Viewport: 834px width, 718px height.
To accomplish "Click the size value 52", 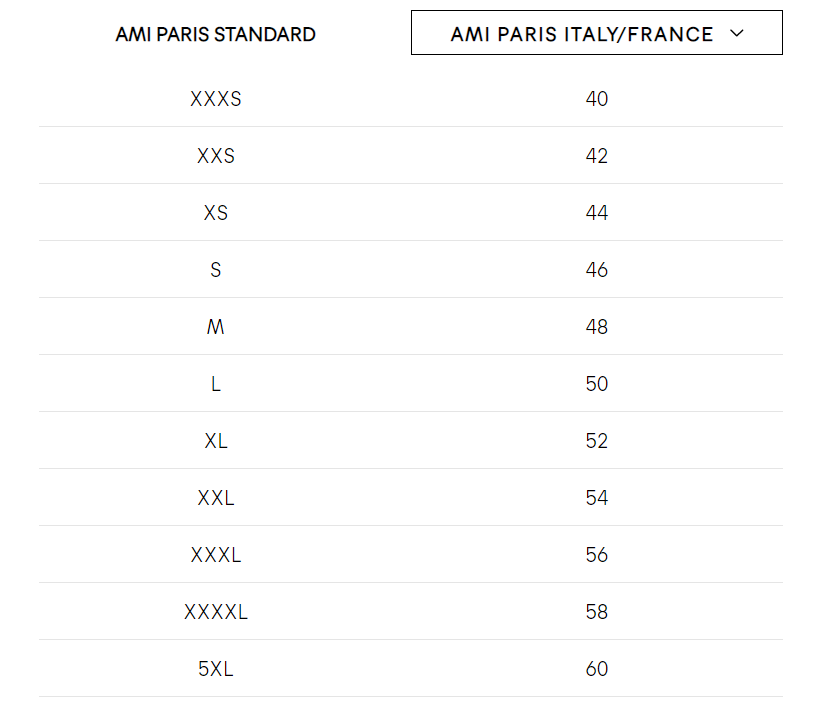I will [597, 441].
